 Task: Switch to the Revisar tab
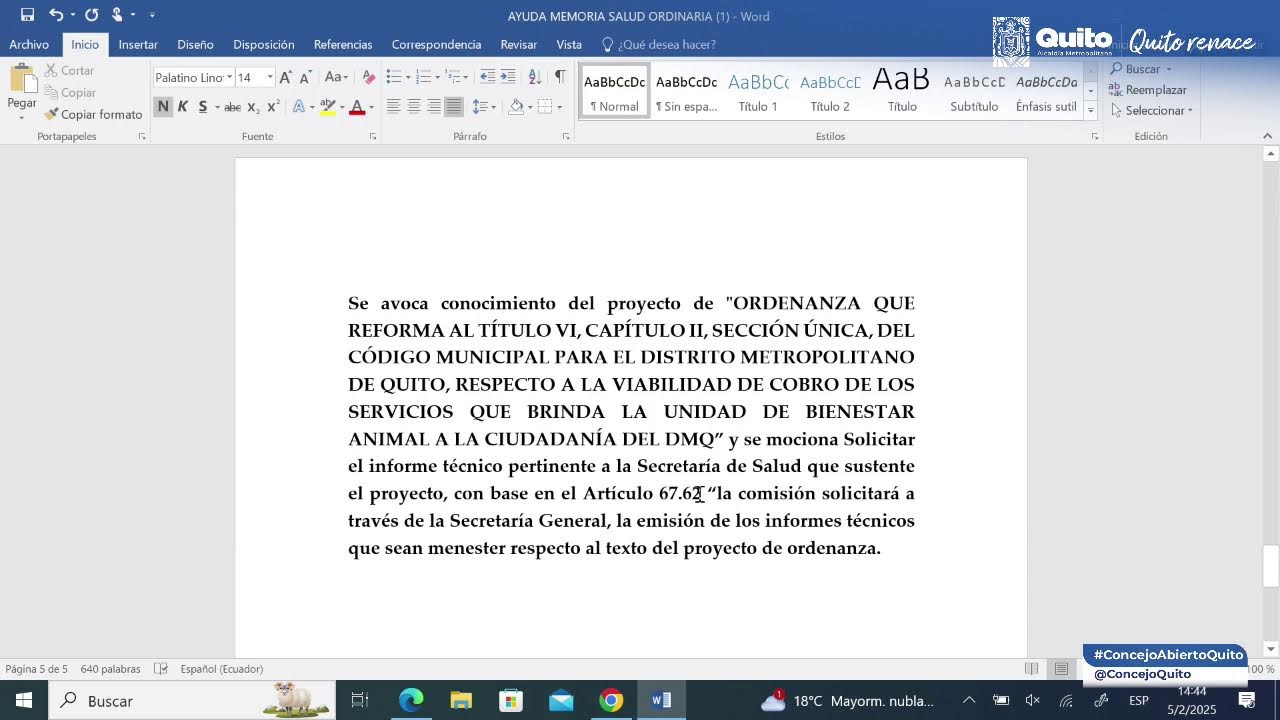519,44
